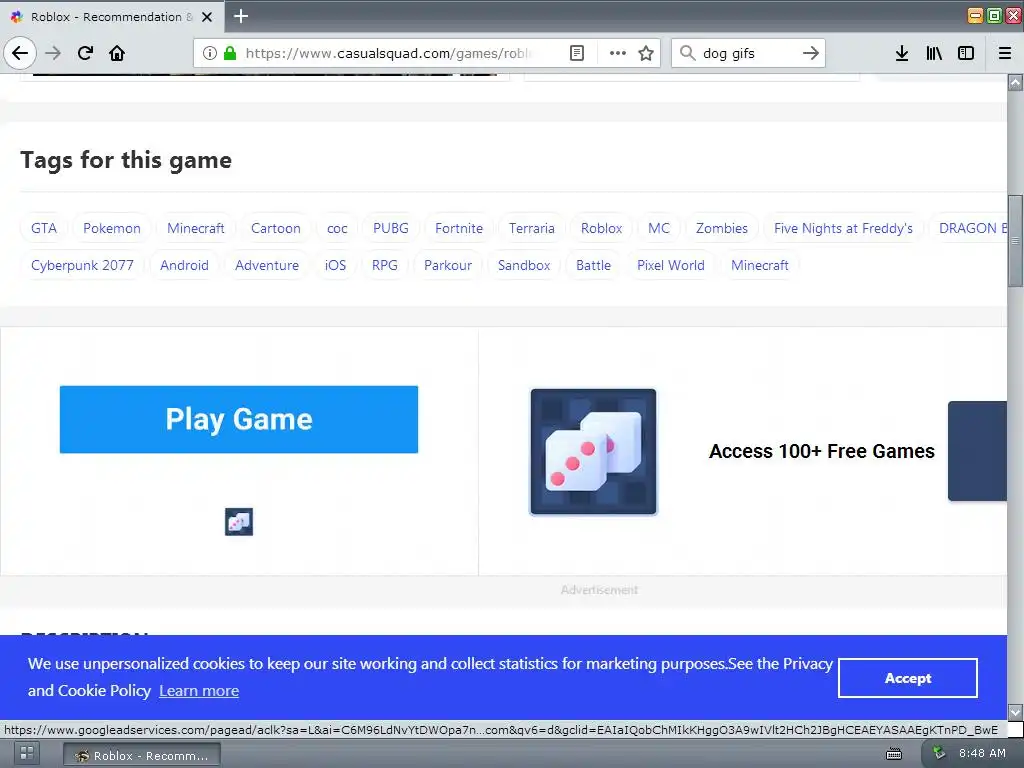Open the Sandbox tag
The width and height of the screenshot is (1024, 768).
(524, 266)
